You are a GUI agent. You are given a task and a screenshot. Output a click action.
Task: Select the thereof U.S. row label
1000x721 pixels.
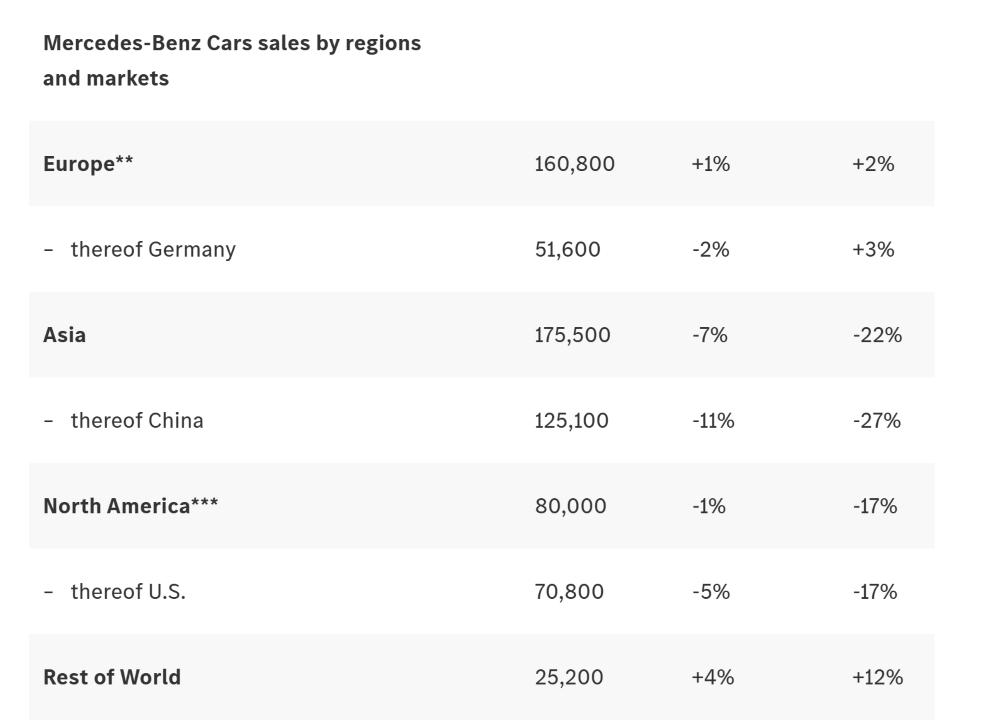click(127, 591)
